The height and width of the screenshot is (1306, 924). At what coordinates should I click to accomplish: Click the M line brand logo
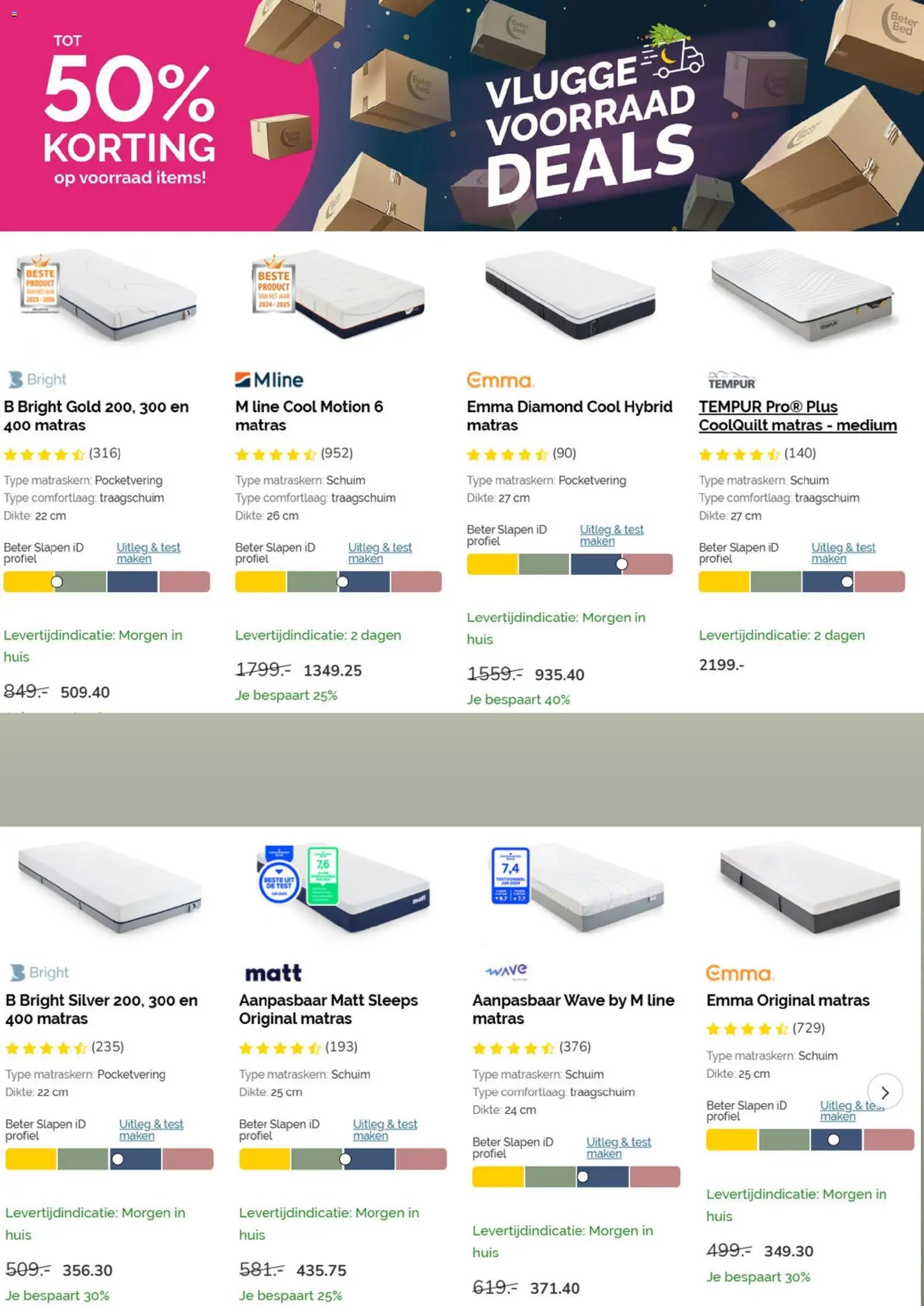tap(269, 380)
